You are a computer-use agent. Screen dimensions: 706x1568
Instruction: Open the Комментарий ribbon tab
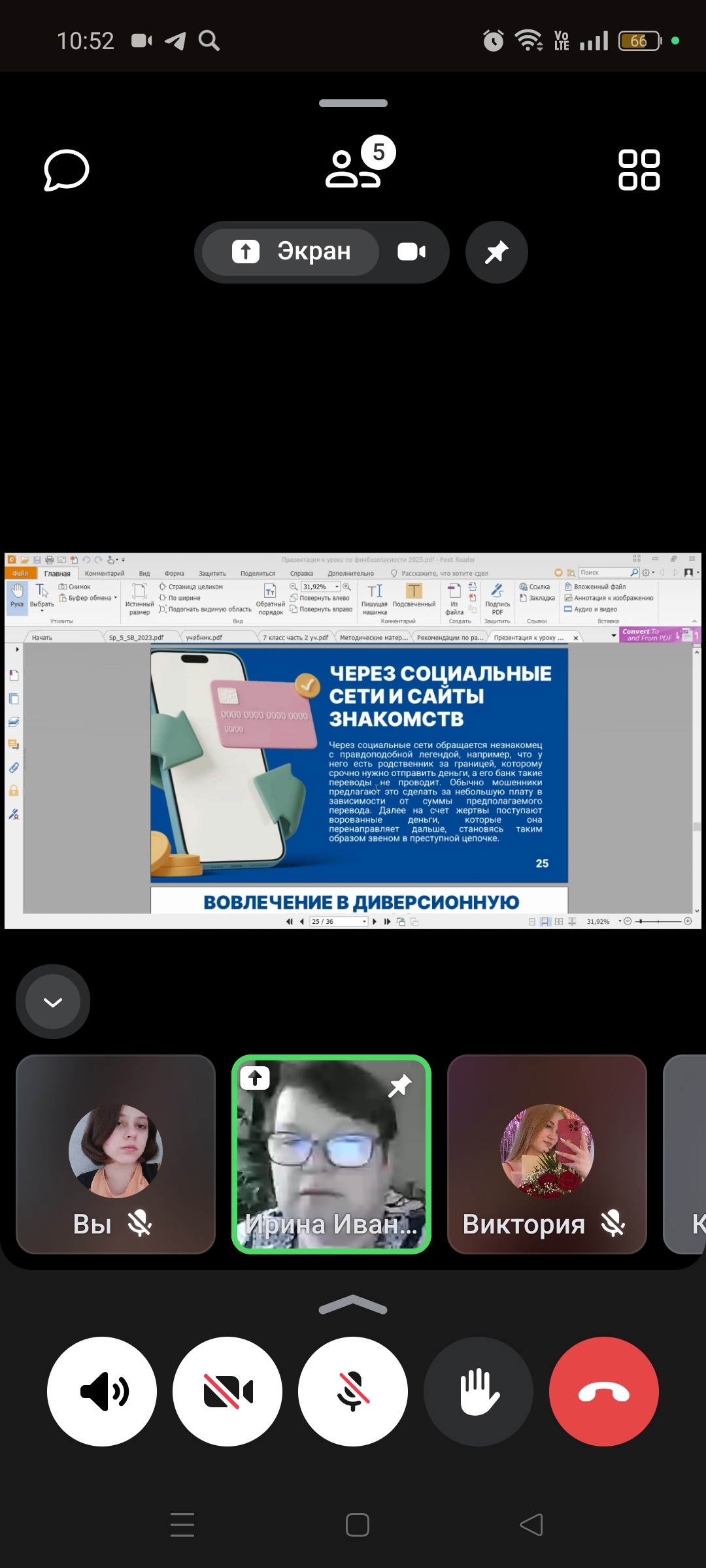coord(105,574)
